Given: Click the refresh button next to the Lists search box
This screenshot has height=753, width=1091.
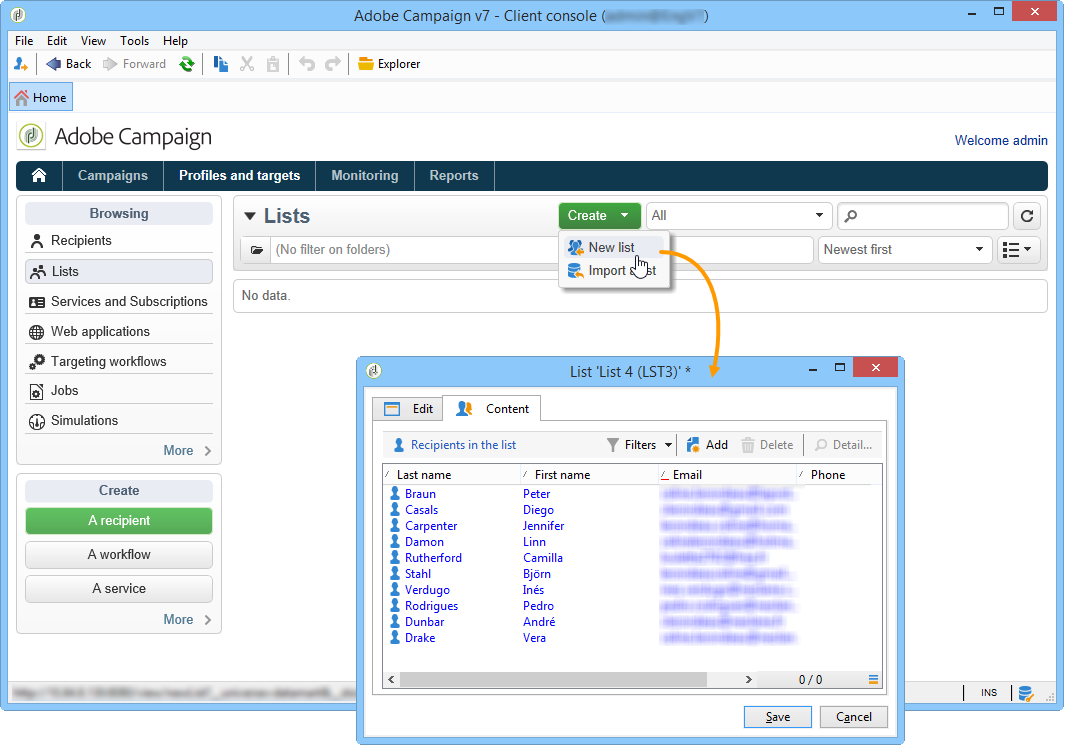Looking at the screenshot, I should [1026, 216].
